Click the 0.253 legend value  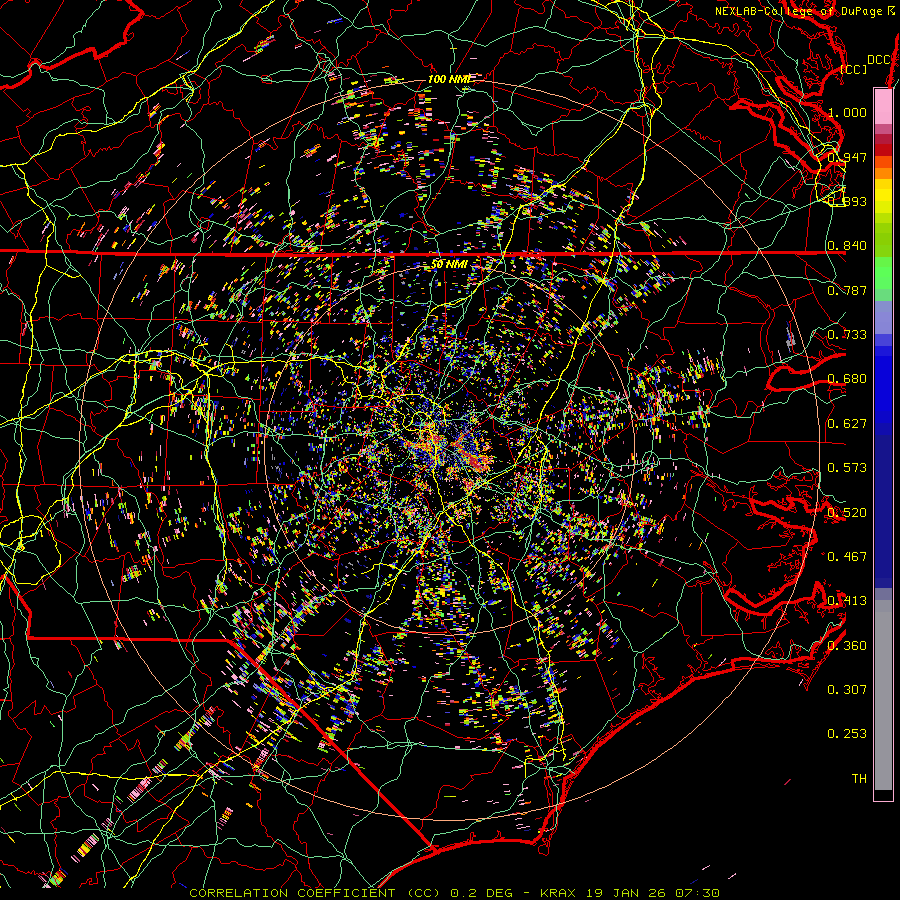tap(847, 734)
